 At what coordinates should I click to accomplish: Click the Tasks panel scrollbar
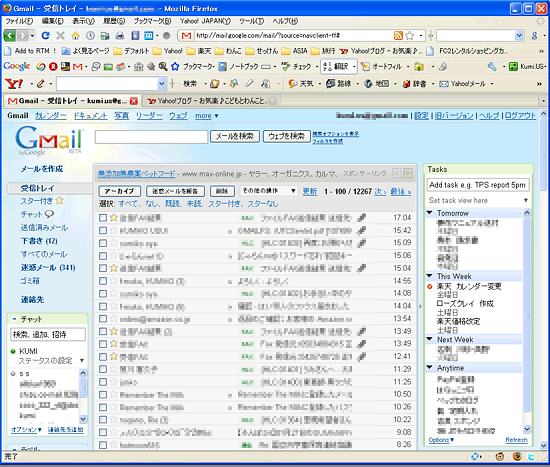(x=527, y=321)
